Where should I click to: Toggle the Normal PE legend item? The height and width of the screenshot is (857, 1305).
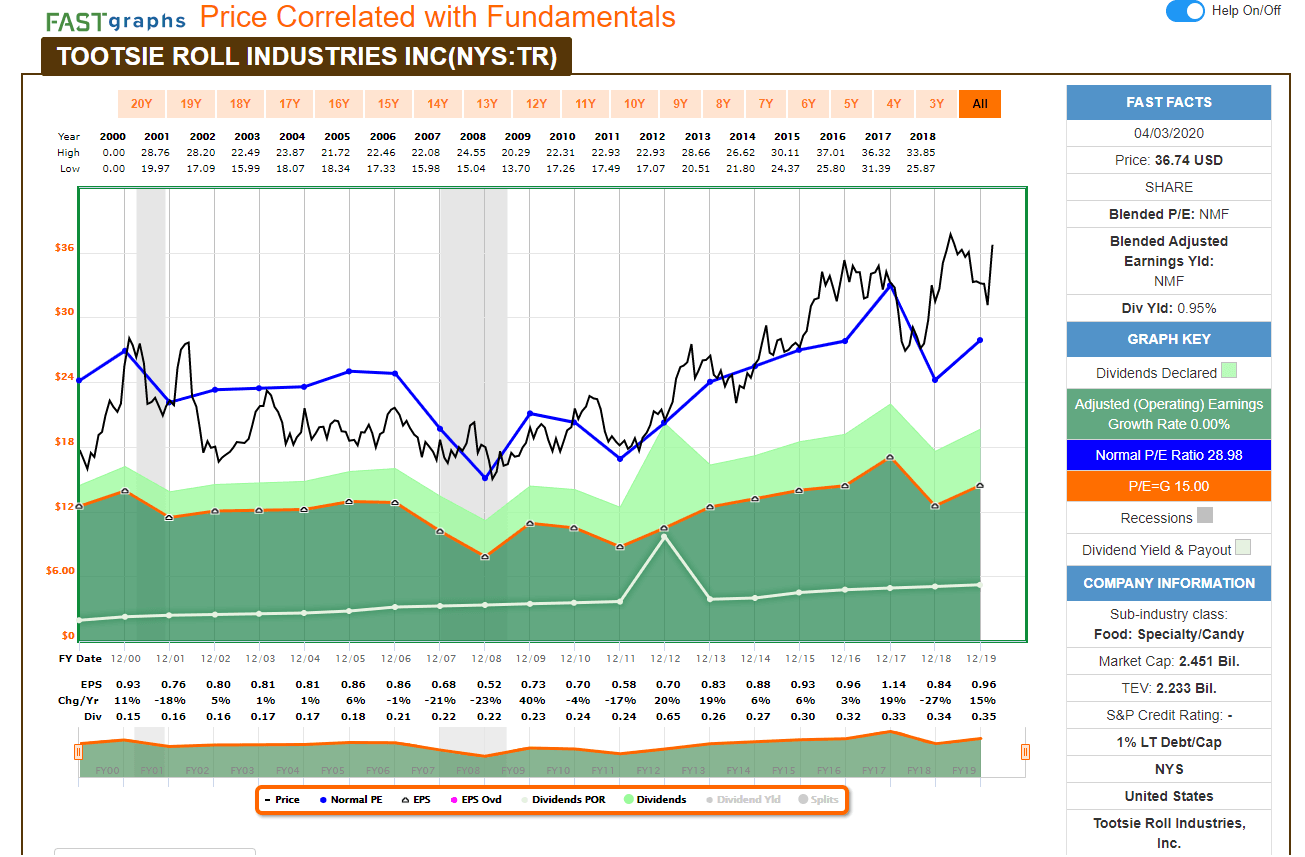(350, 800)
